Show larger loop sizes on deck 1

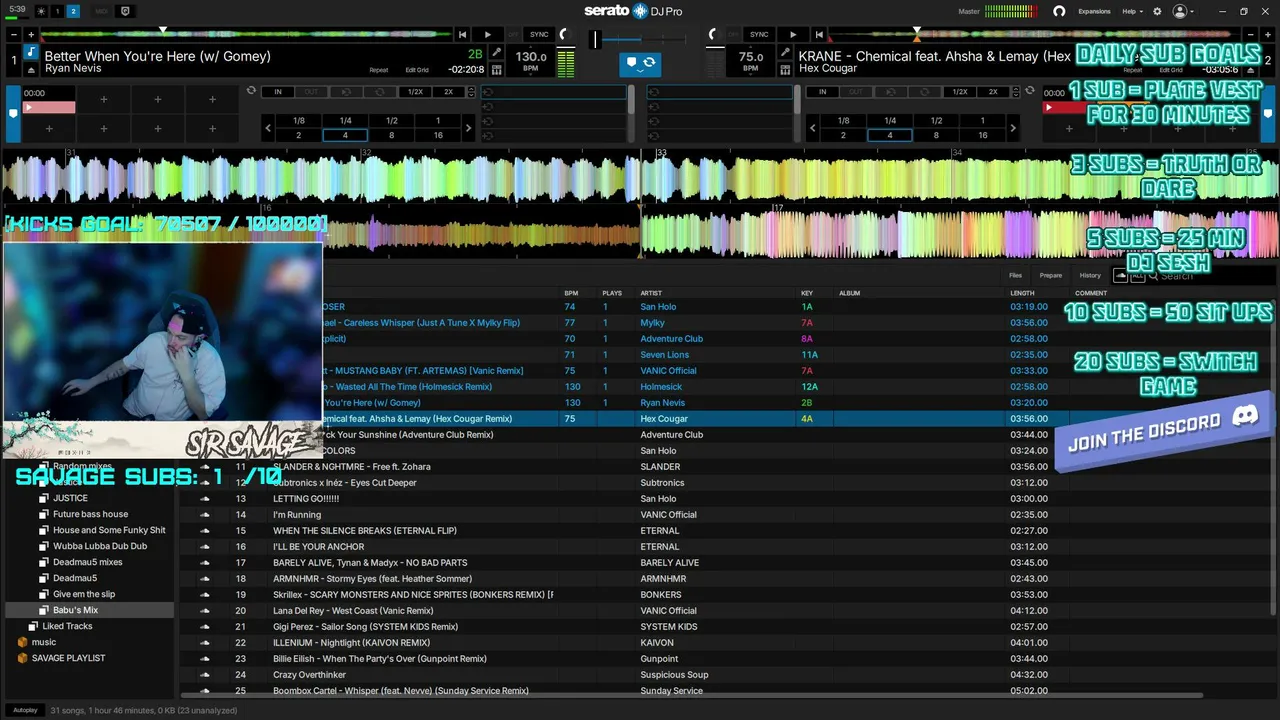468,127
